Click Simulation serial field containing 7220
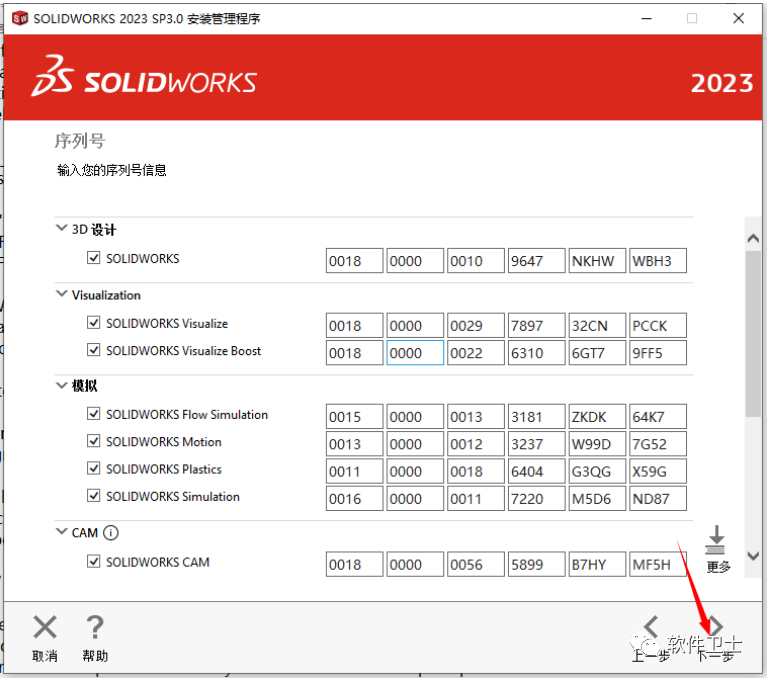 (x=537, y=498)
